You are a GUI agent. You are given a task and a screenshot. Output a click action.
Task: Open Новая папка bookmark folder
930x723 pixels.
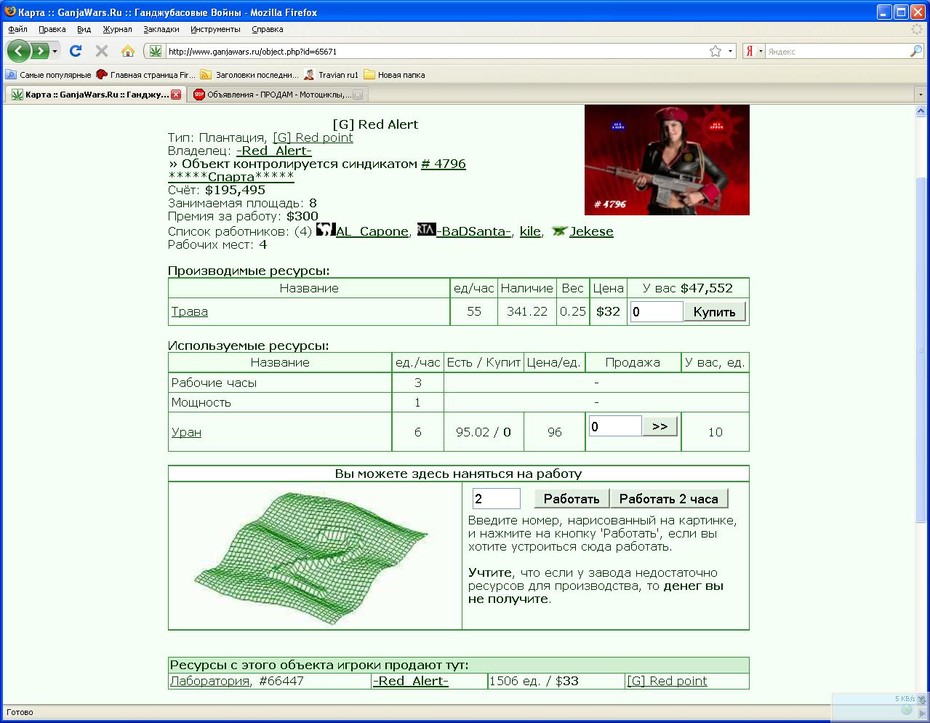coord(394,75)
